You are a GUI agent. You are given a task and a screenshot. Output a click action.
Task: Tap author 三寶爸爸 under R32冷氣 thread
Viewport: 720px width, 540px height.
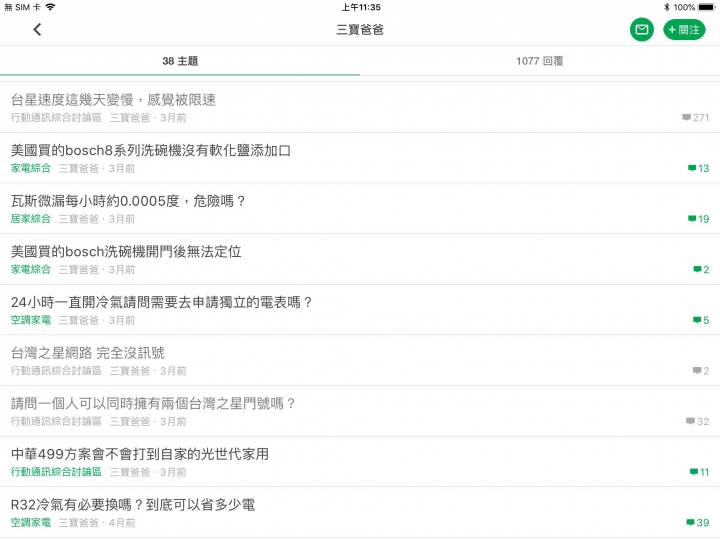[79, 523]
